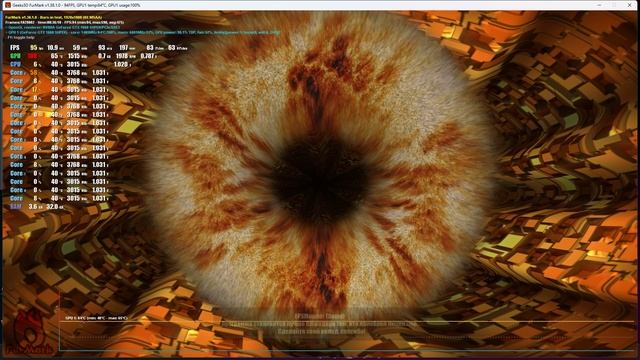Click the GPU temperature graph label at bottom
Image resolution: width=640 pixels, height=360 pixels.
96,318
